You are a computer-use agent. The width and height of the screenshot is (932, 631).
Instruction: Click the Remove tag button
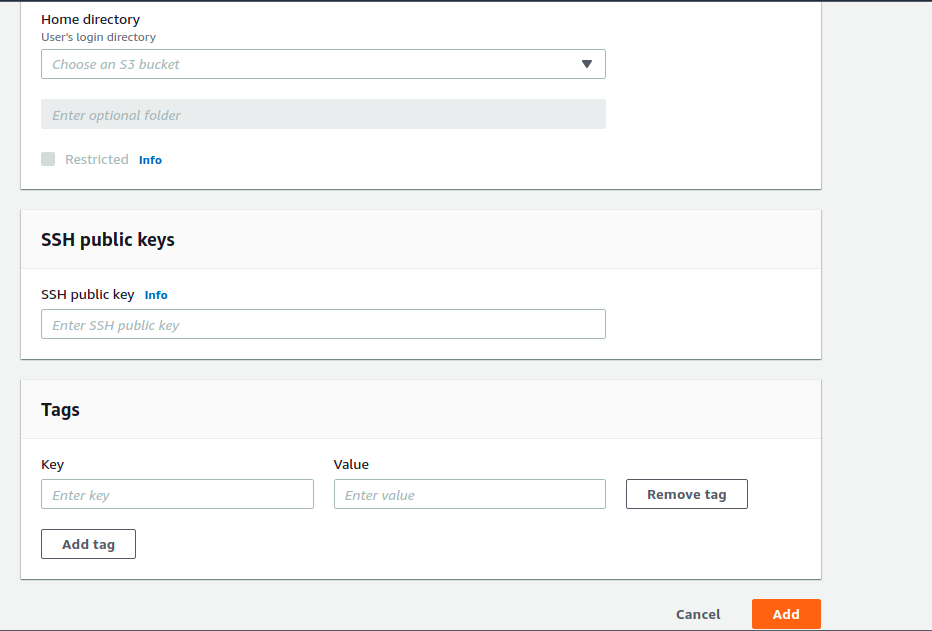(x=687, y=494)
